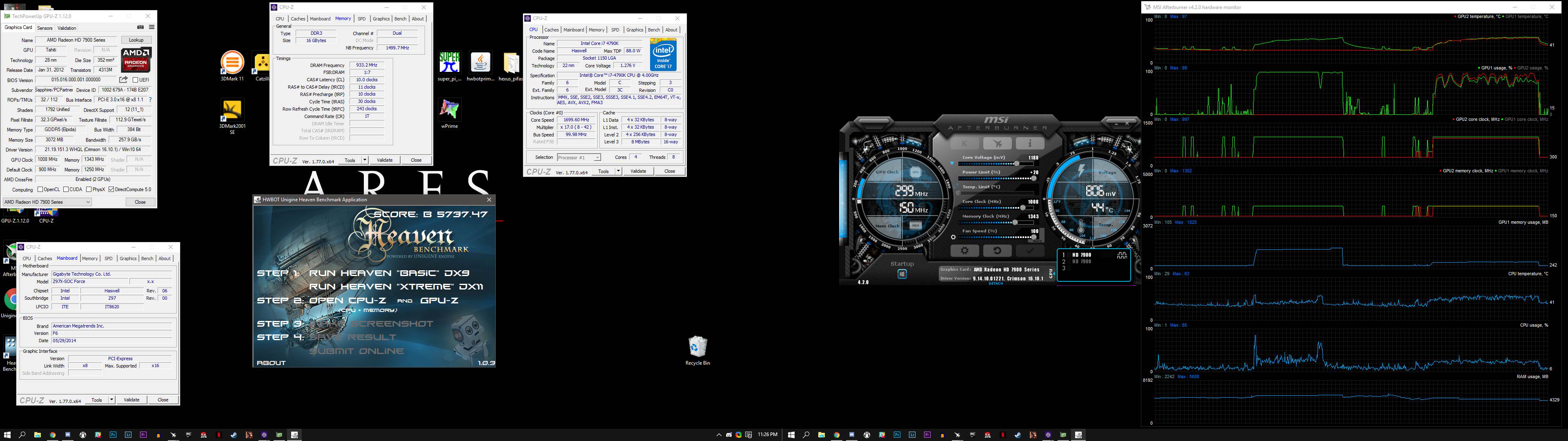This screenshot has width=1568, height=441.
Task: Open Bench tab in CPU-Z Mainboard window
Action: 147,258
